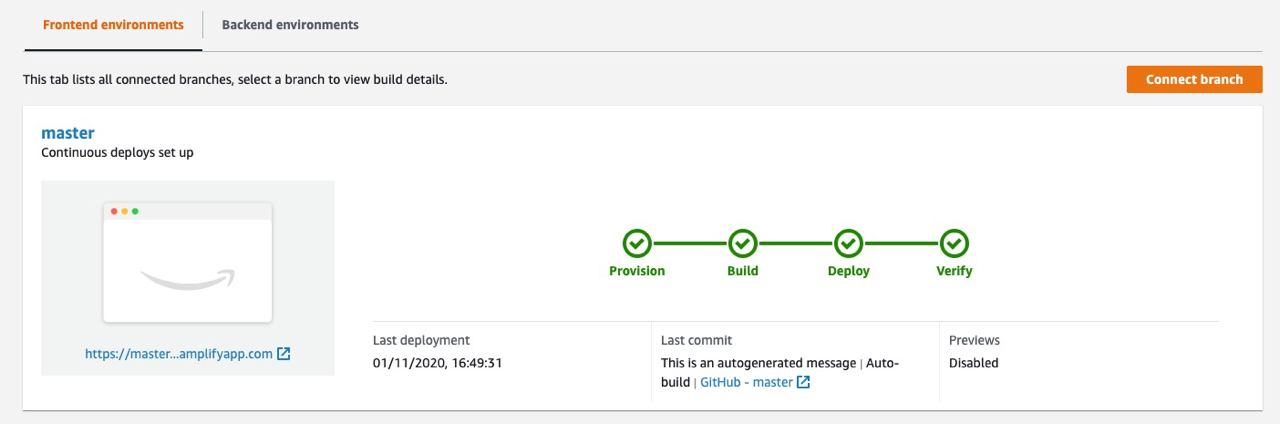The image size is (1280, 424).
Task: Open the master branch link
Action: [x=68, y=133]
